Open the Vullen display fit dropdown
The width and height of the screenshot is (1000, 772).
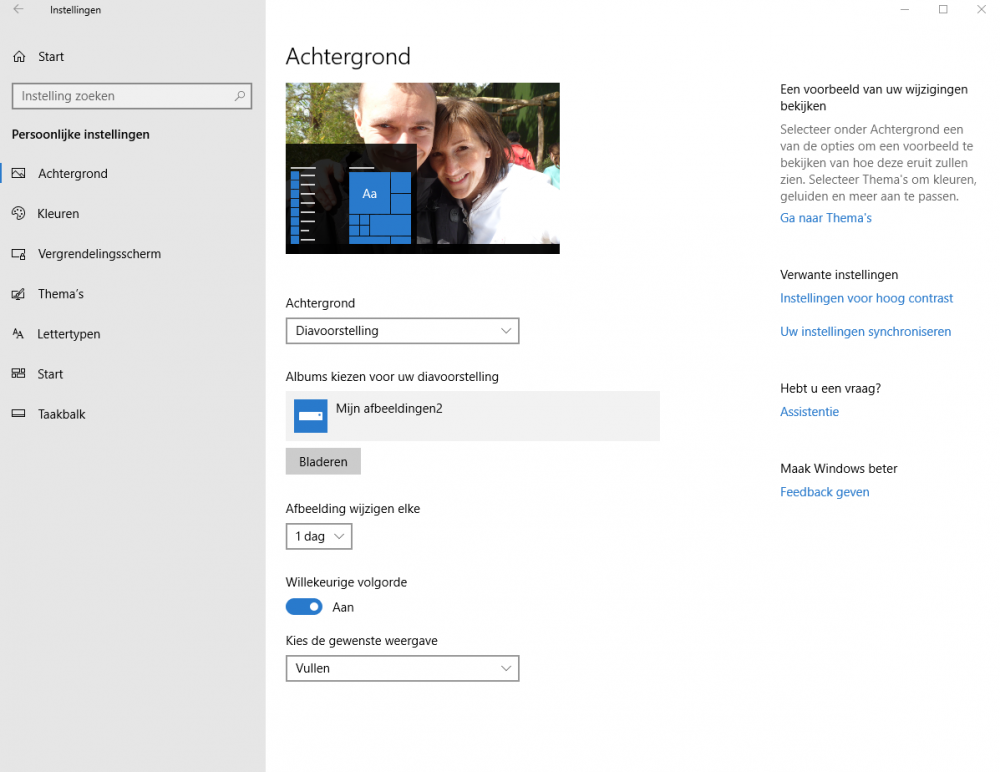coord(402,668)
